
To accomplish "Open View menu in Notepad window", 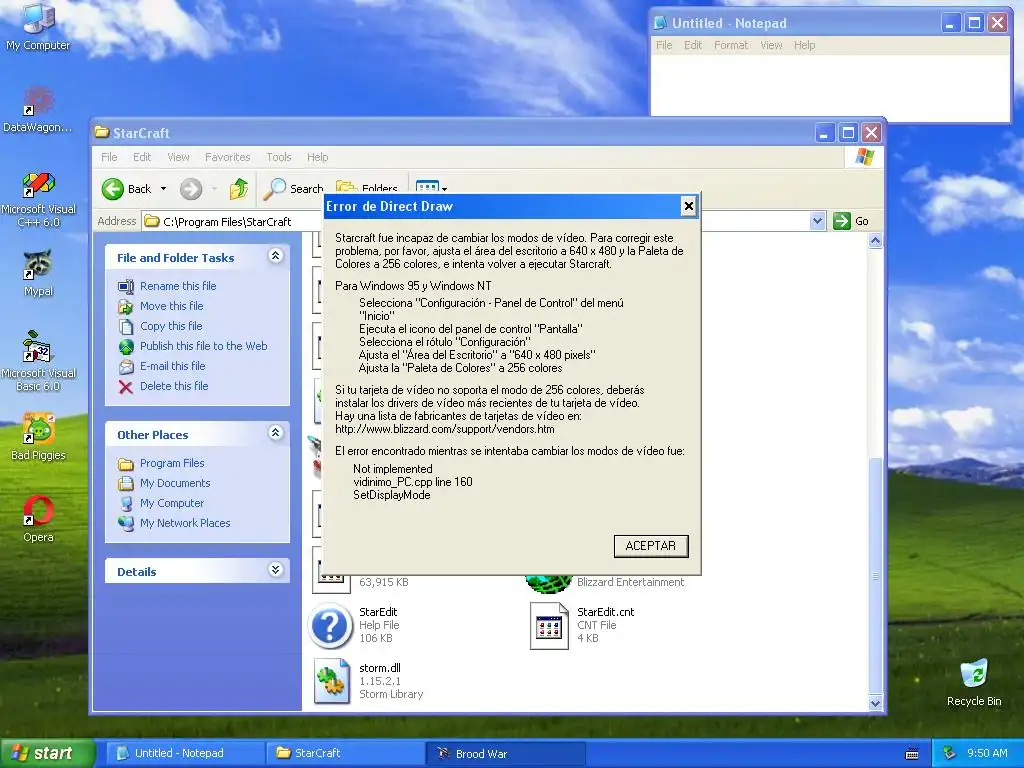I will pyautogui.click(x=771, y=45).
